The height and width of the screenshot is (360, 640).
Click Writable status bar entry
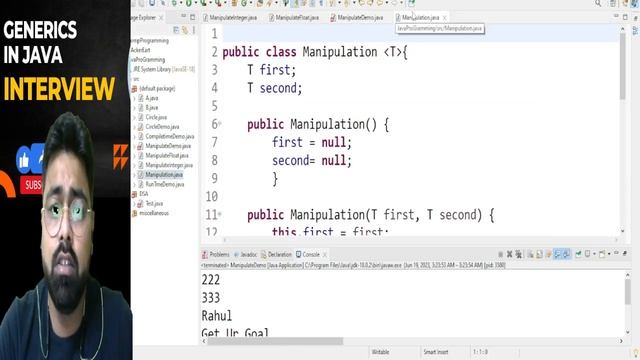pos(380,352)
